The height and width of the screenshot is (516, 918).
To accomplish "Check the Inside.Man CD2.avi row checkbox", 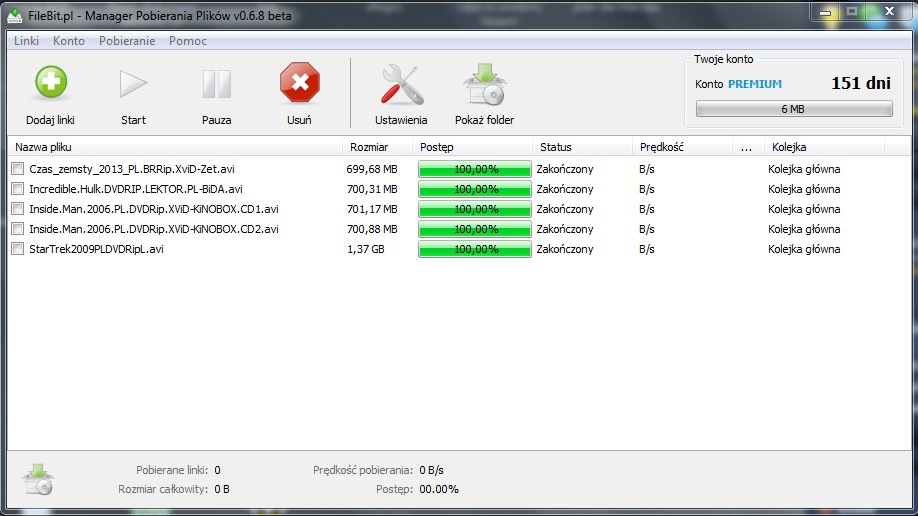I will pyautogui.click(x=18, y=228).
